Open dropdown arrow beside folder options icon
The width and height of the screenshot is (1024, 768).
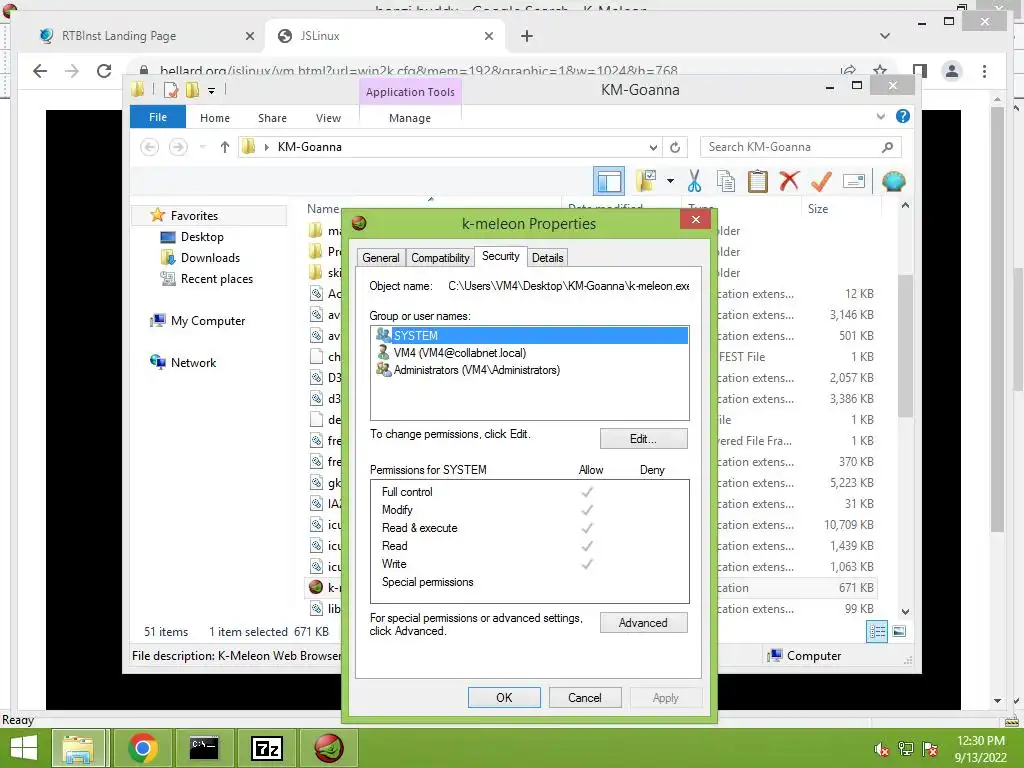point(670,181)
